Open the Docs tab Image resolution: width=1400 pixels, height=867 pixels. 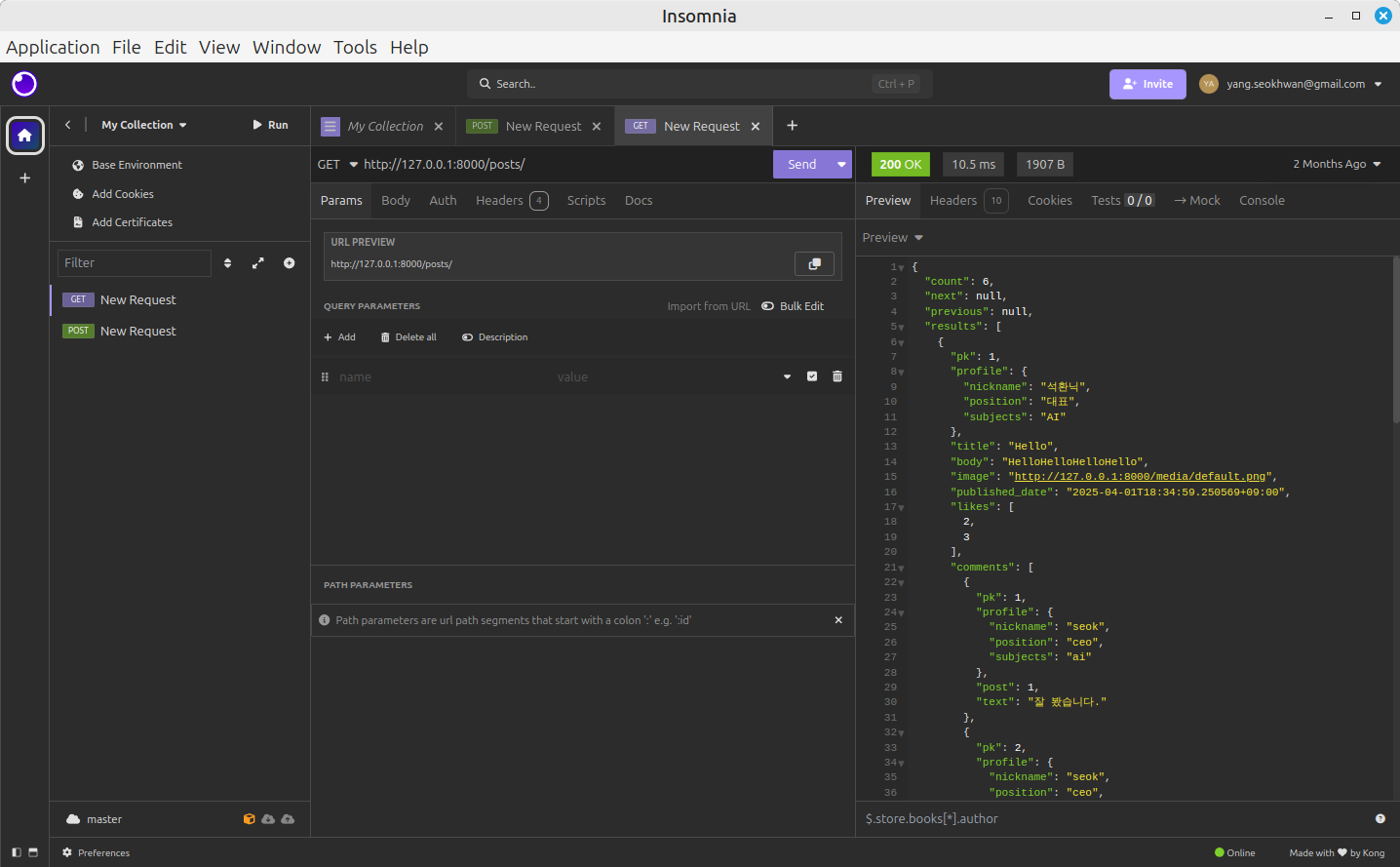click(639, 200)
